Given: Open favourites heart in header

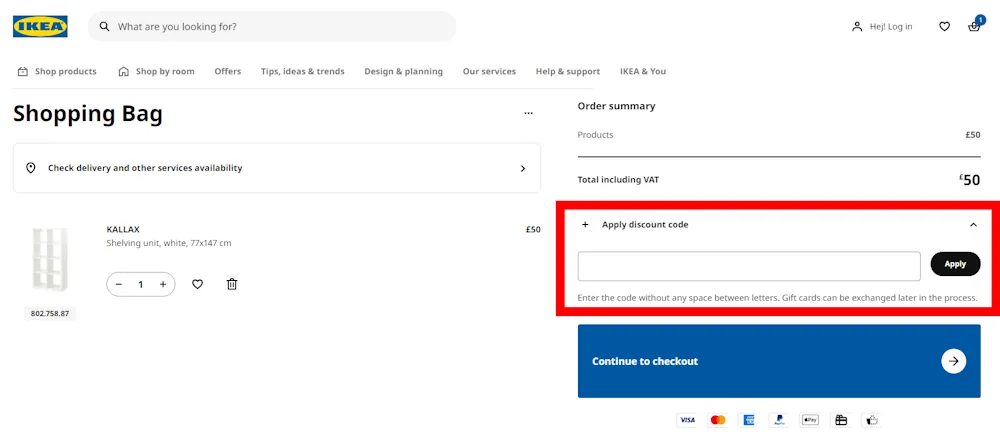Looking at the screenshot, I should [945, 27].
